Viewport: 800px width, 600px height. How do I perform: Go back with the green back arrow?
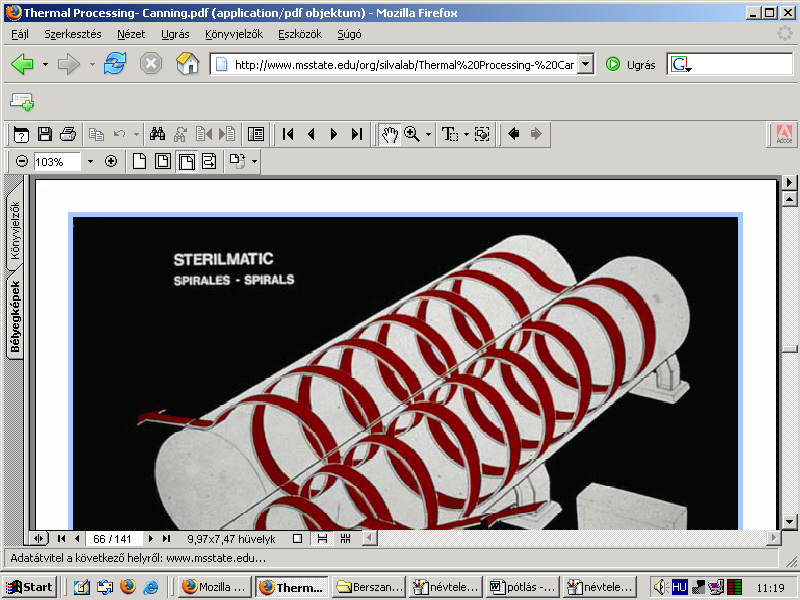click(x=22, y=64)
